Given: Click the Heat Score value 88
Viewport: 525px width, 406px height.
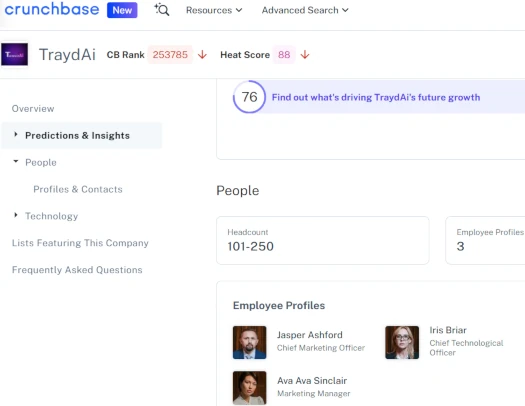Looking at the screenshot, I should click(x=284, y=55).
